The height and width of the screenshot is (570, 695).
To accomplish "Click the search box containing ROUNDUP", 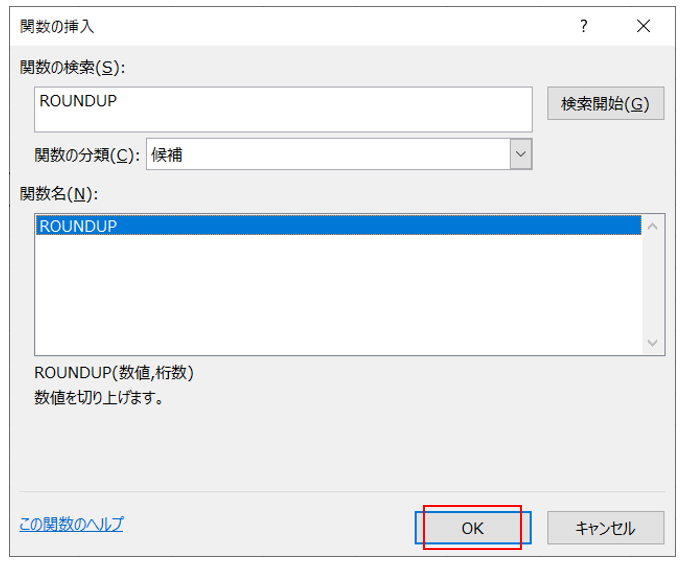I will (283, 109).
